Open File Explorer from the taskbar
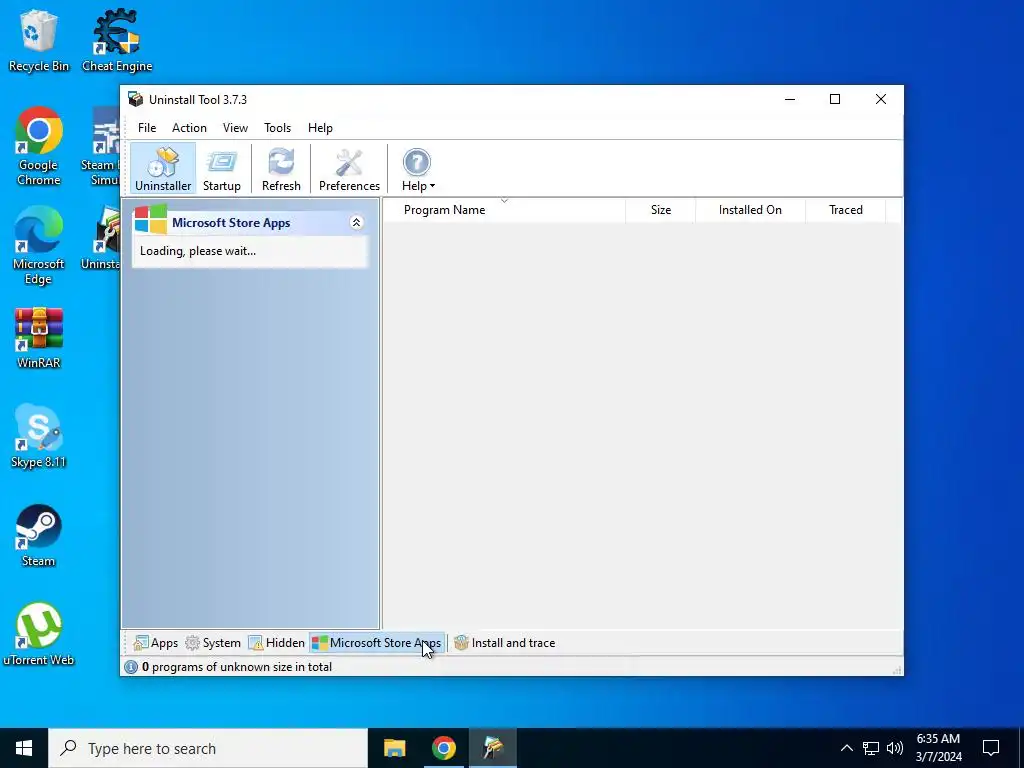 point(394,748)
